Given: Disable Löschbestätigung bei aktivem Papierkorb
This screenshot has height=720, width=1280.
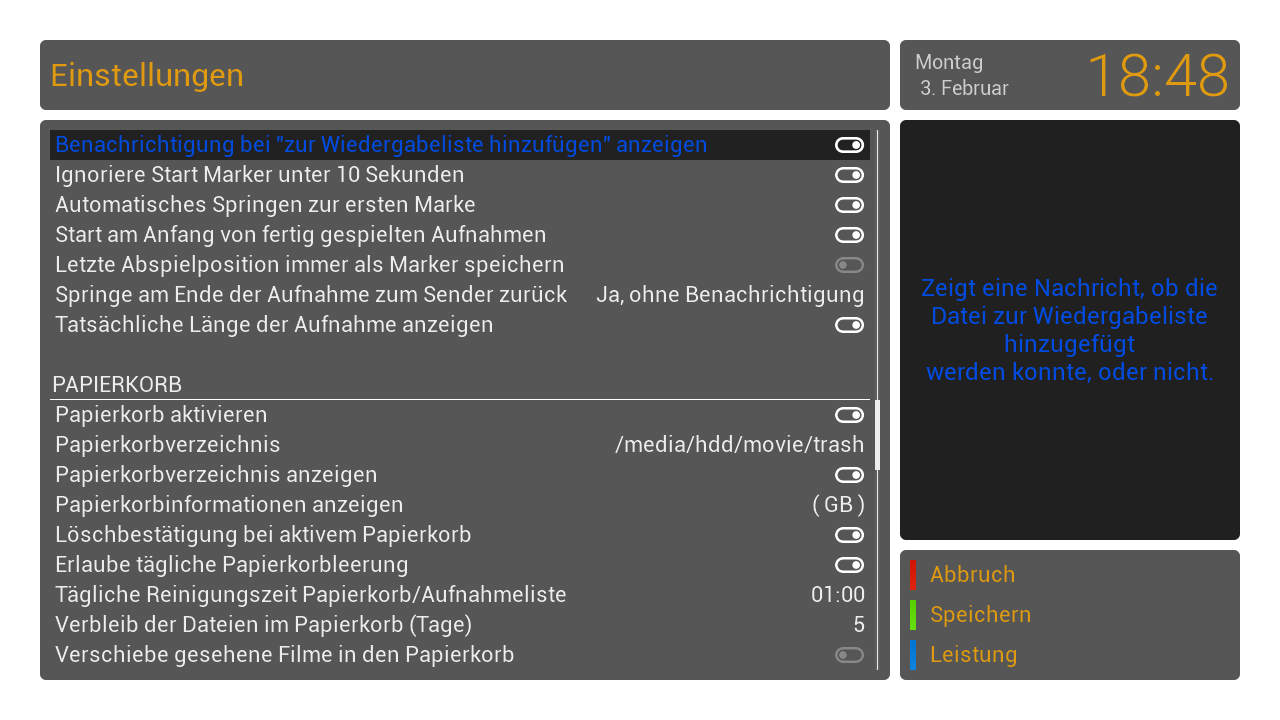Looking at the screenshot, I should click(x=849, y=535).
